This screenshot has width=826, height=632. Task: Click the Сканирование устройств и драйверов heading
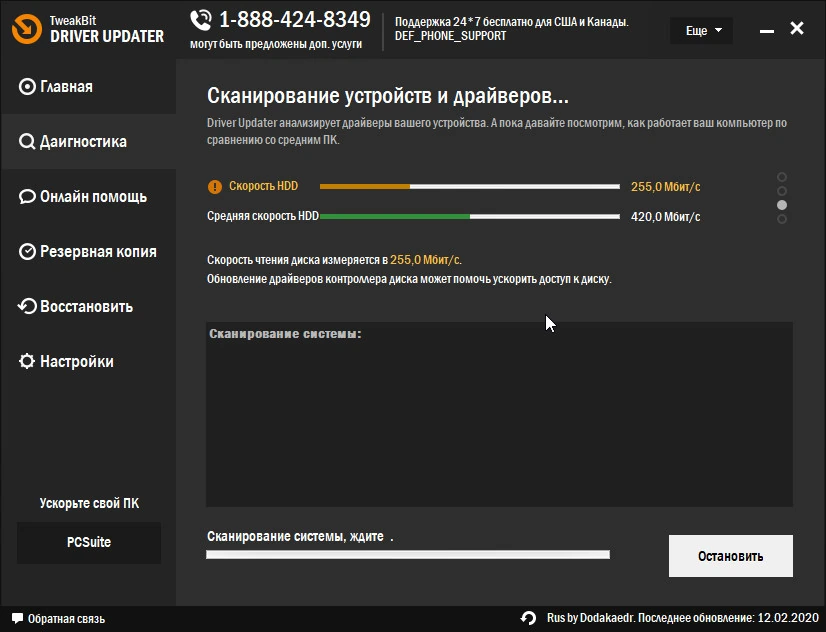(388, 96)
